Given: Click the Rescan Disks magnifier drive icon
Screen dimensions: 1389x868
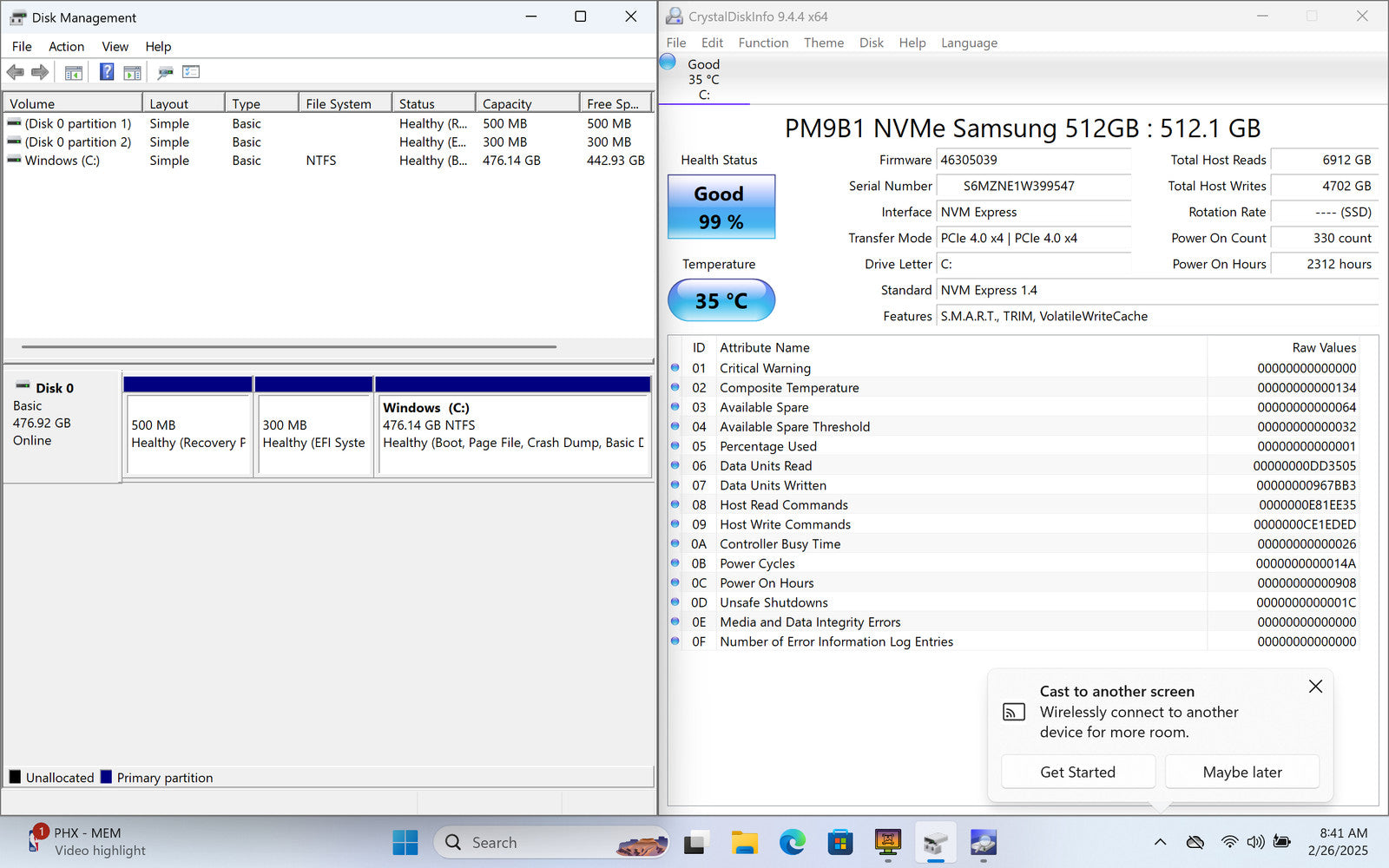Looking at the screenshot, I should (x=165, y=72).
